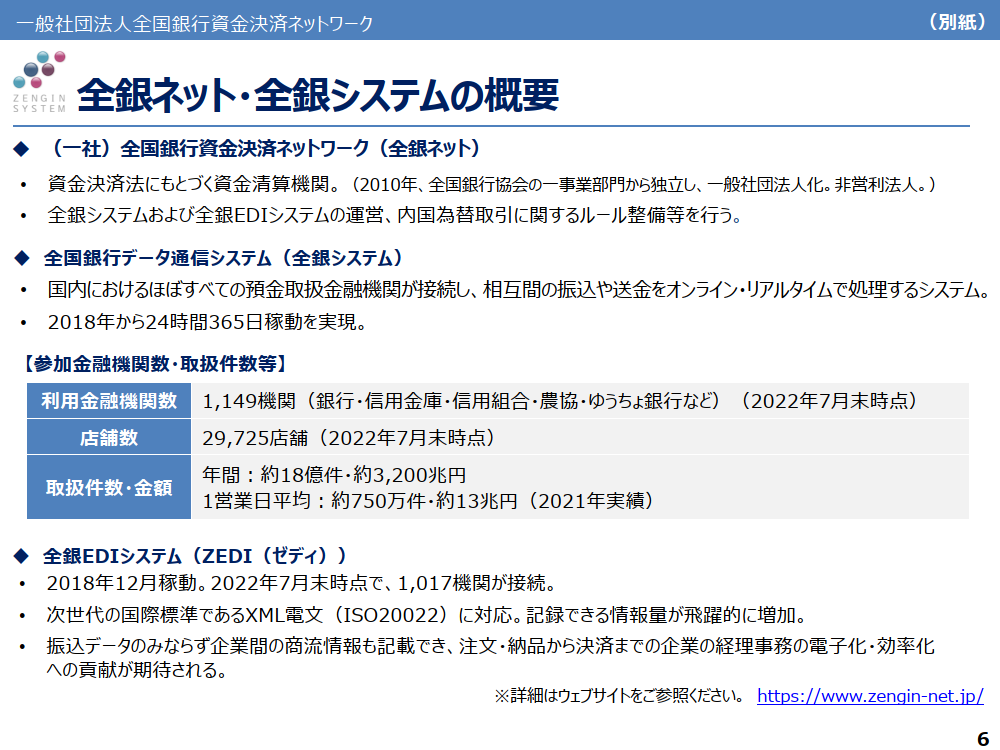Select heading 全国銀行データ通信システム（全銀システム）
Image resolution: width=1000 pixels, height=750 pixels.
[226, 258]
